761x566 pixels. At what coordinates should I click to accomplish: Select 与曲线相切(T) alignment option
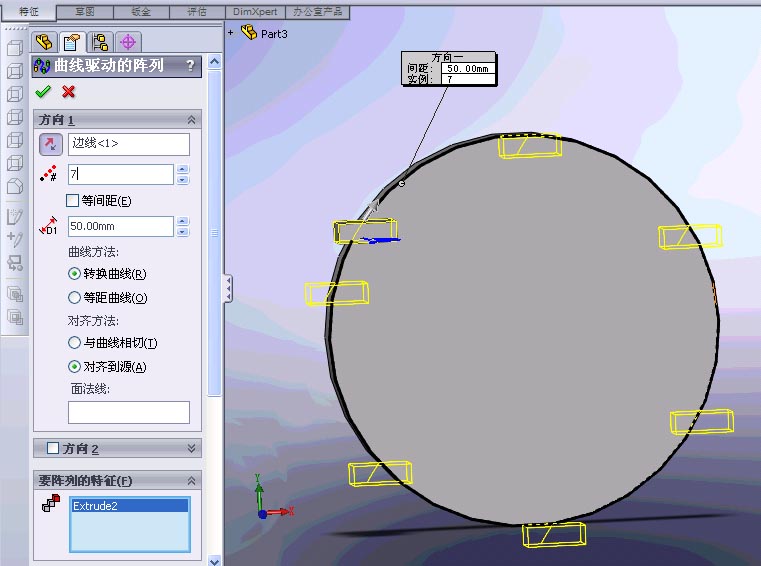pos(74,343)
